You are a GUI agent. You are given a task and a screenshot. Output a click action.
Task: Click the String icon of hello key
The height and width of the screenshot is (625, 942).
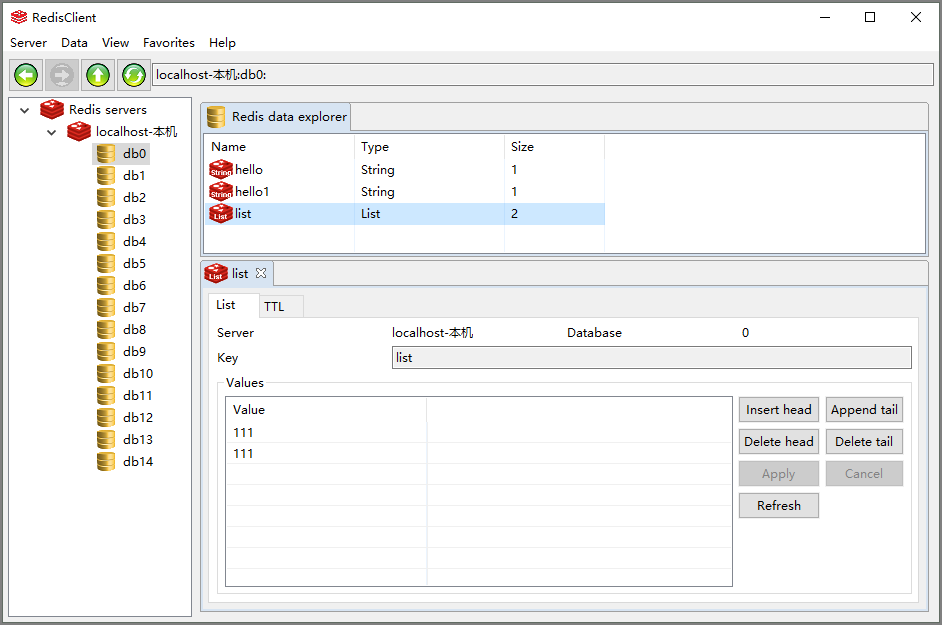pos(220,169)
